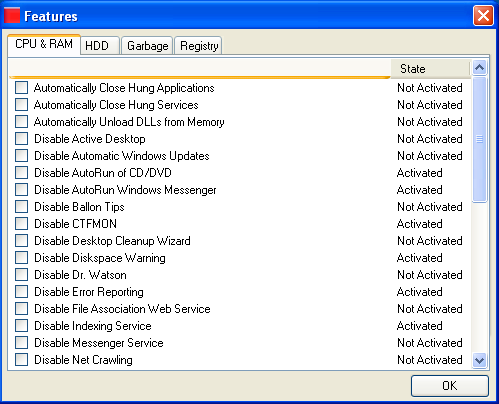Tick Disable Indexing Service checkbox

pyautogui.click(x=21, y=326)
